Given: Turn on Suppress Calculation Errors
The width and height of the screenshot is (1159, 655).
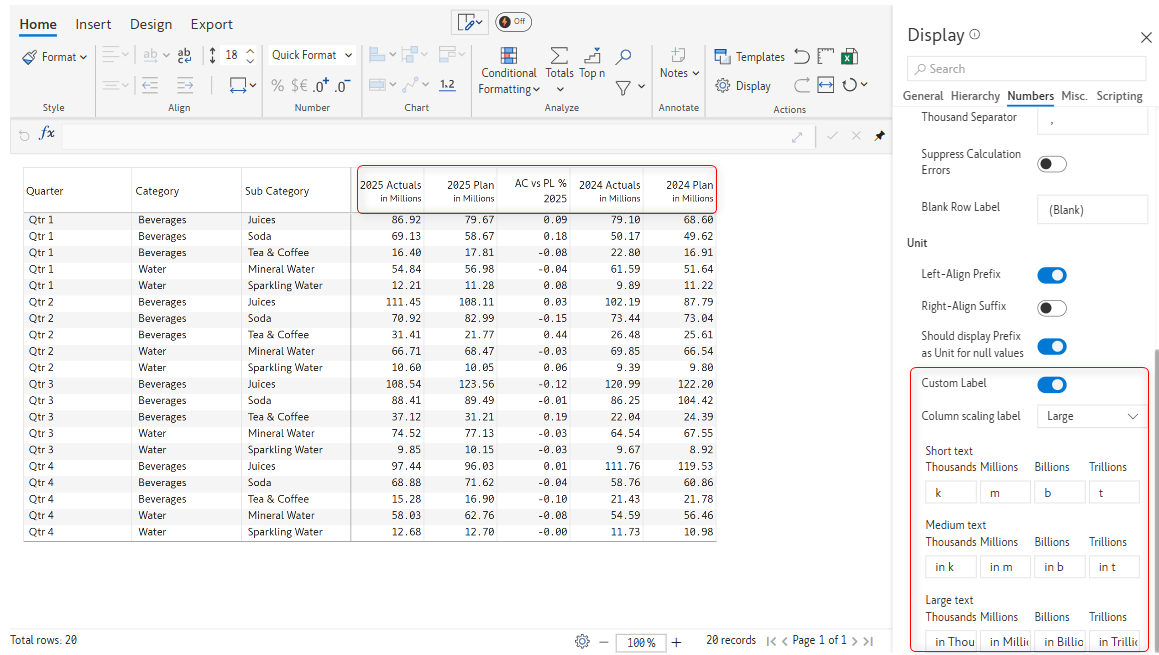Looking at the screenshot, I should (1051, 164).
